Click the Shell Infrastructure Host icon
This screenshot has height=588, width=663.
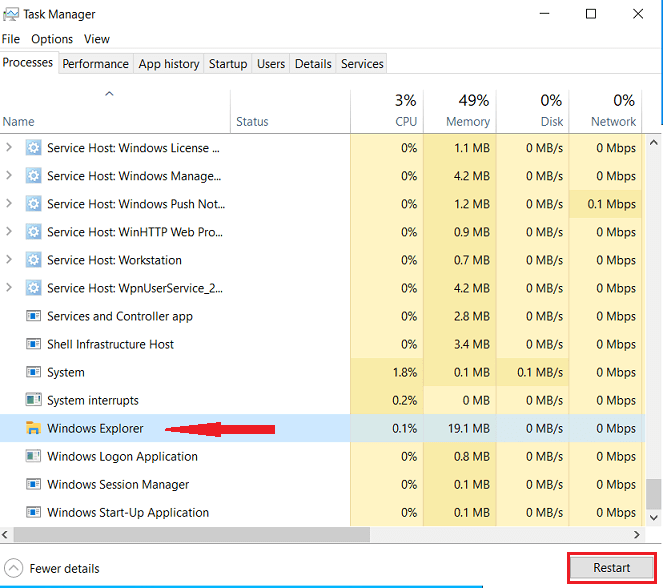click(33, 344)
